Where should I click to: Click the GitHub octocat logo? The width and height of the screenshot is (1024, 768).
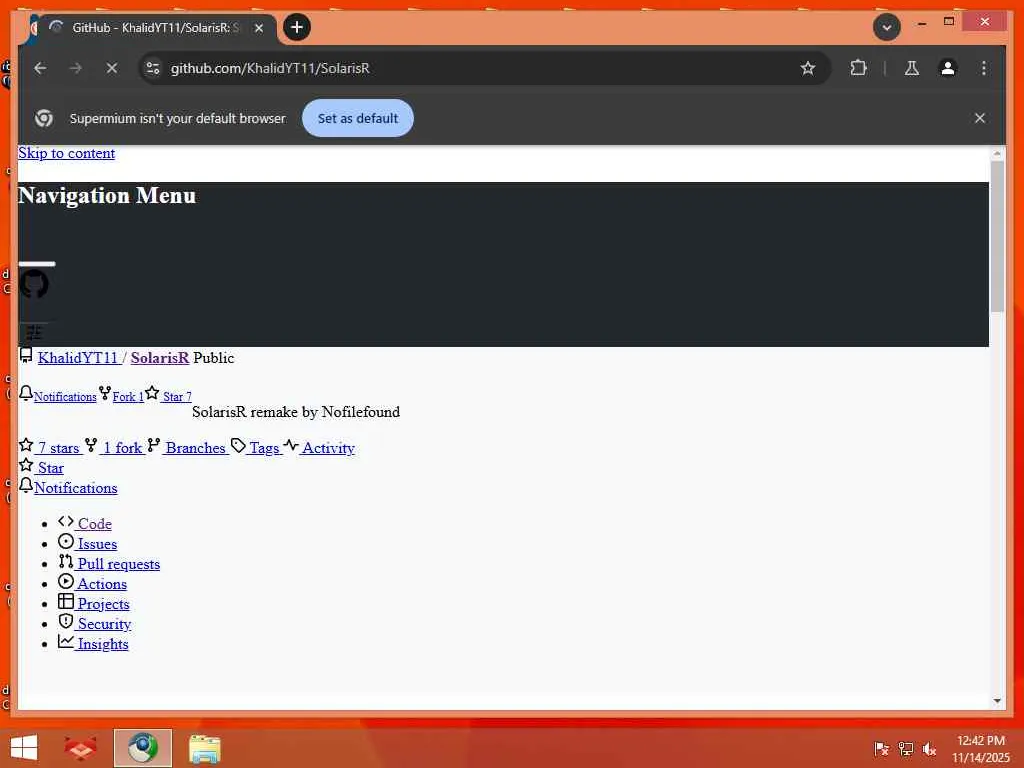point(34,285)
